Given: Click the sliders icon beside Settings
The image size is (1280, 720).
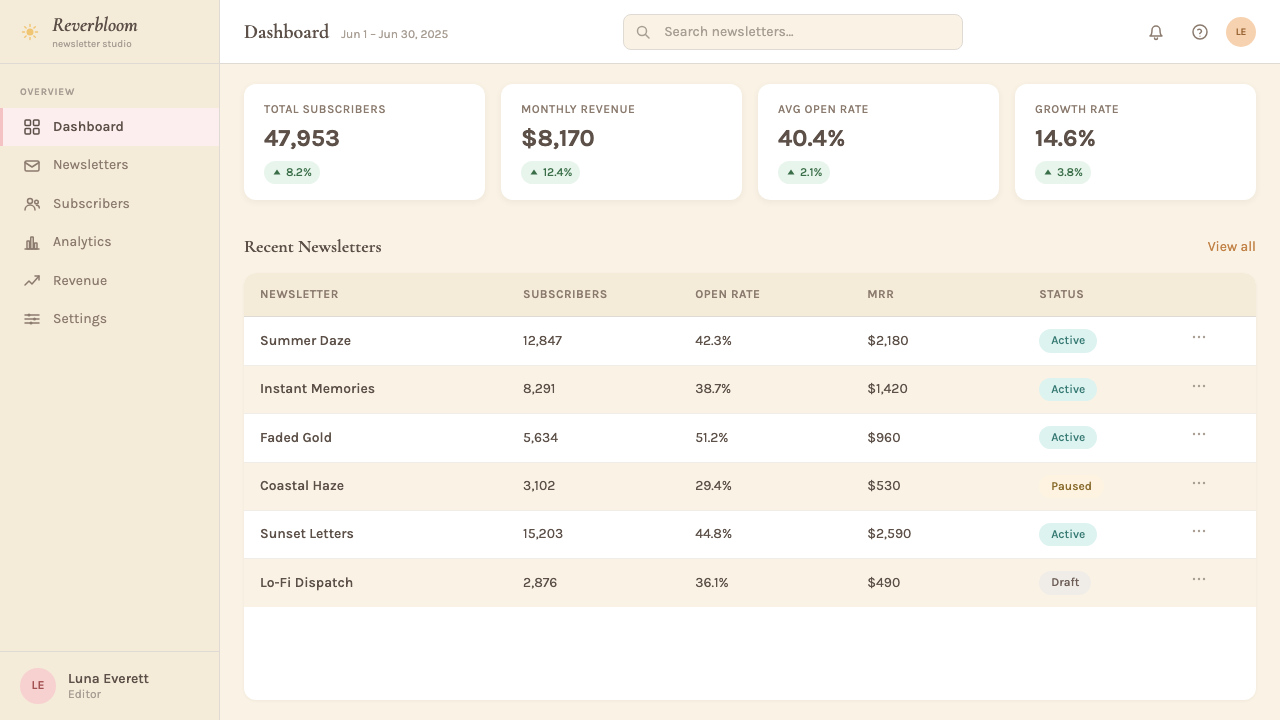Looking at the screenshot, I should pyautogui.click(x=32, y=319).
